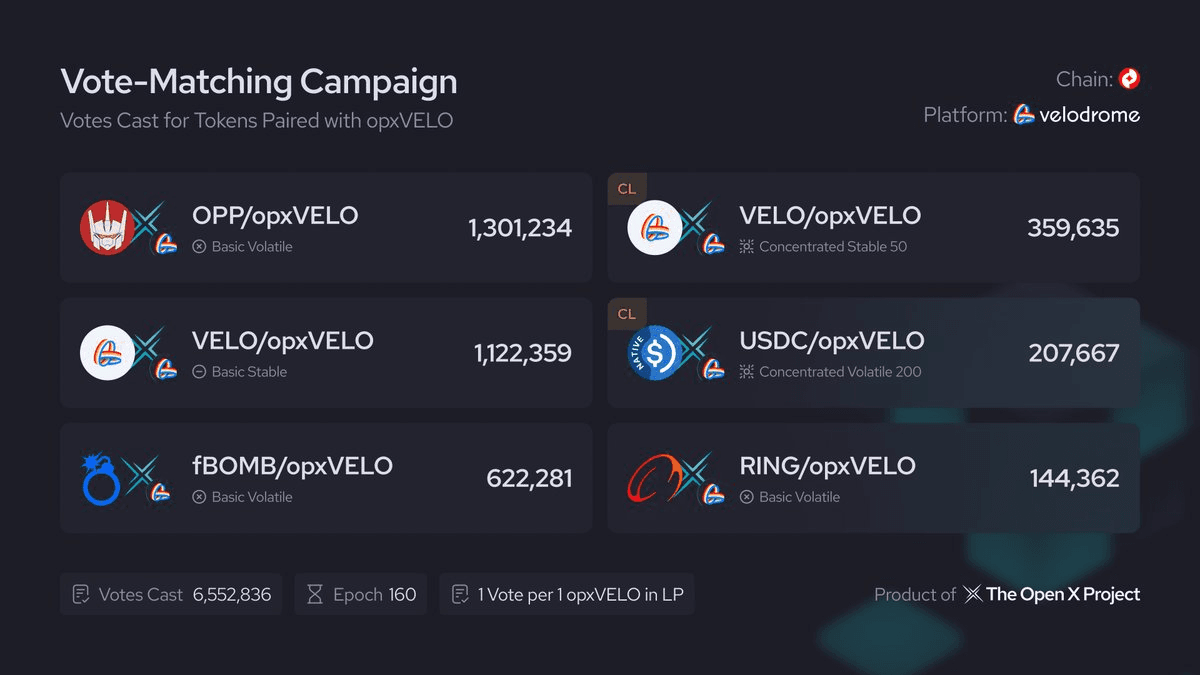Click the Velodrome platform logo icon
The image size is (1200, 675).
pos(1023,115)
